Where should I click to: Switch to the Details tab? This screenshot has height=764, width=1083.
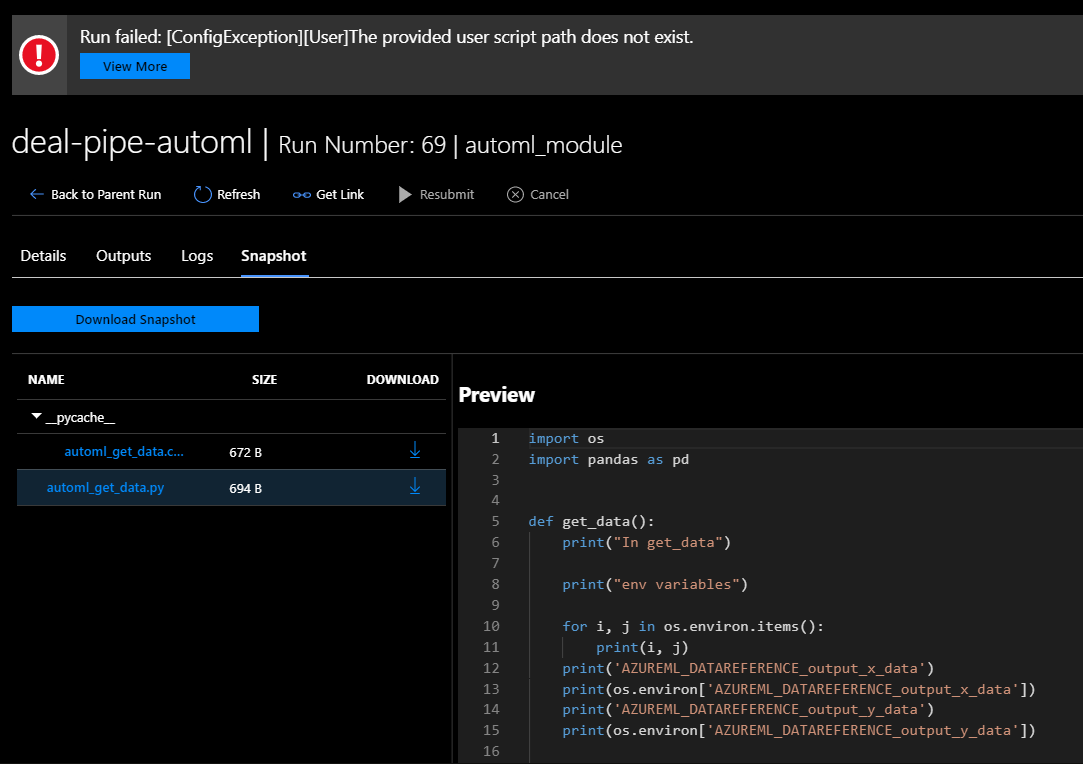coord(43,256)
